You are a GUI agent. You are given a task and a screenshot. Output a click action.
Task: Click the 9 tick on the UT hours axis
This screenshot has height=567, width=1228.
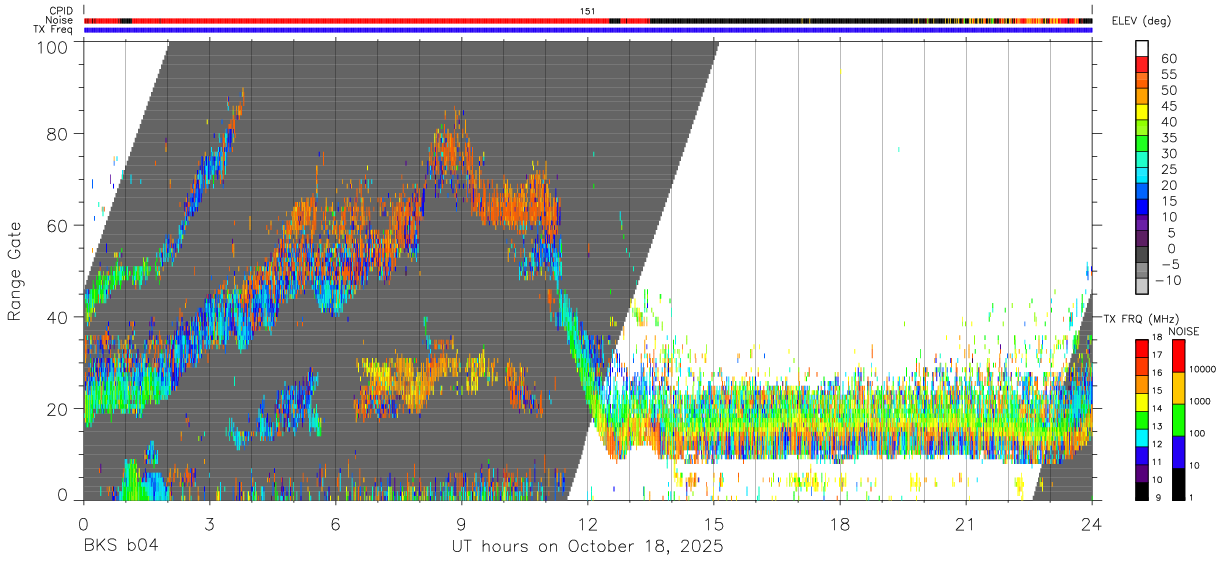[461, 525]
